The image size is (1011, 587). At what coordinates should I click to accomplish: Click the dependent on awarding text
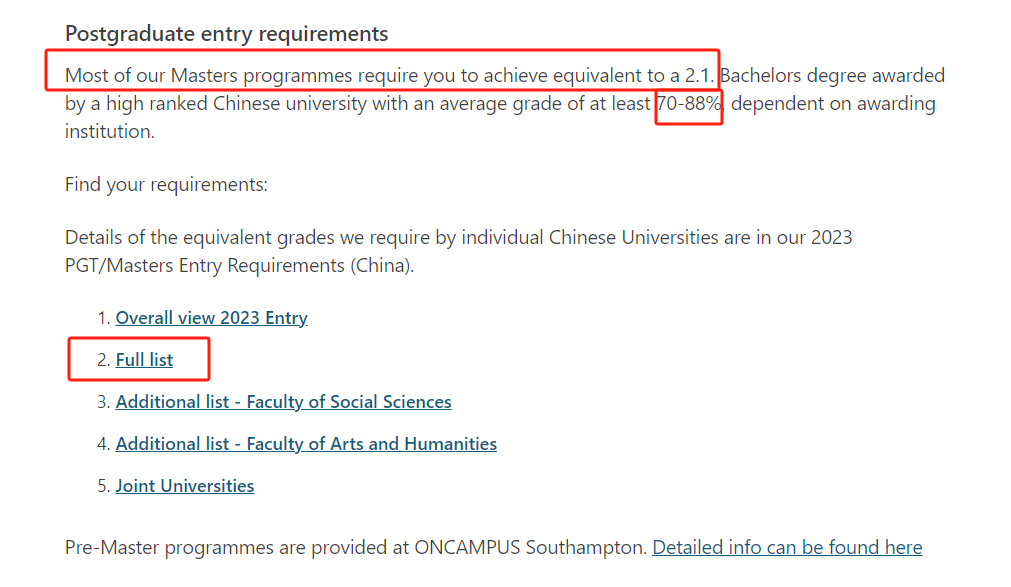833,103
